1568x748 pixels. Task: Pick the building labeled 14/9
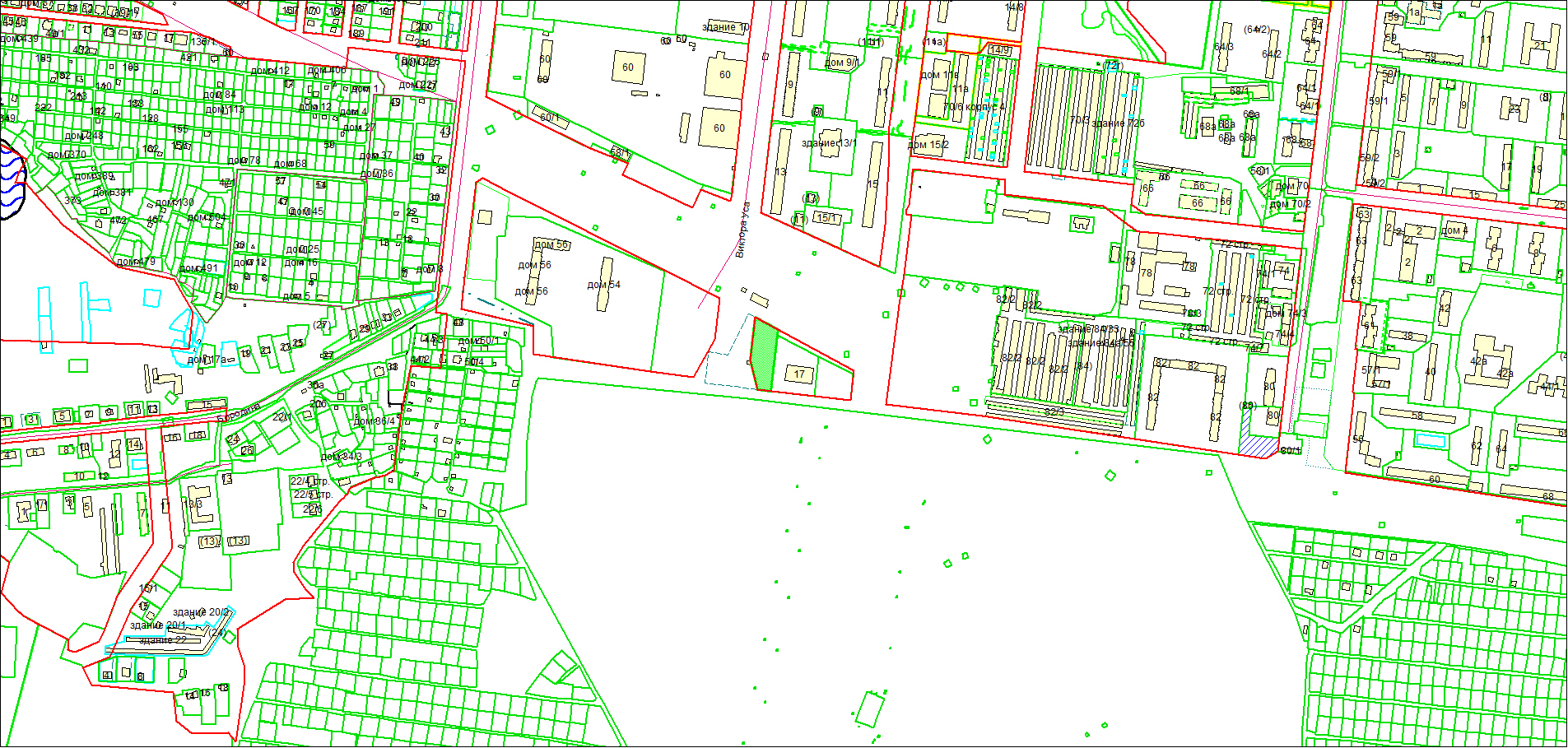click(999, 50)
